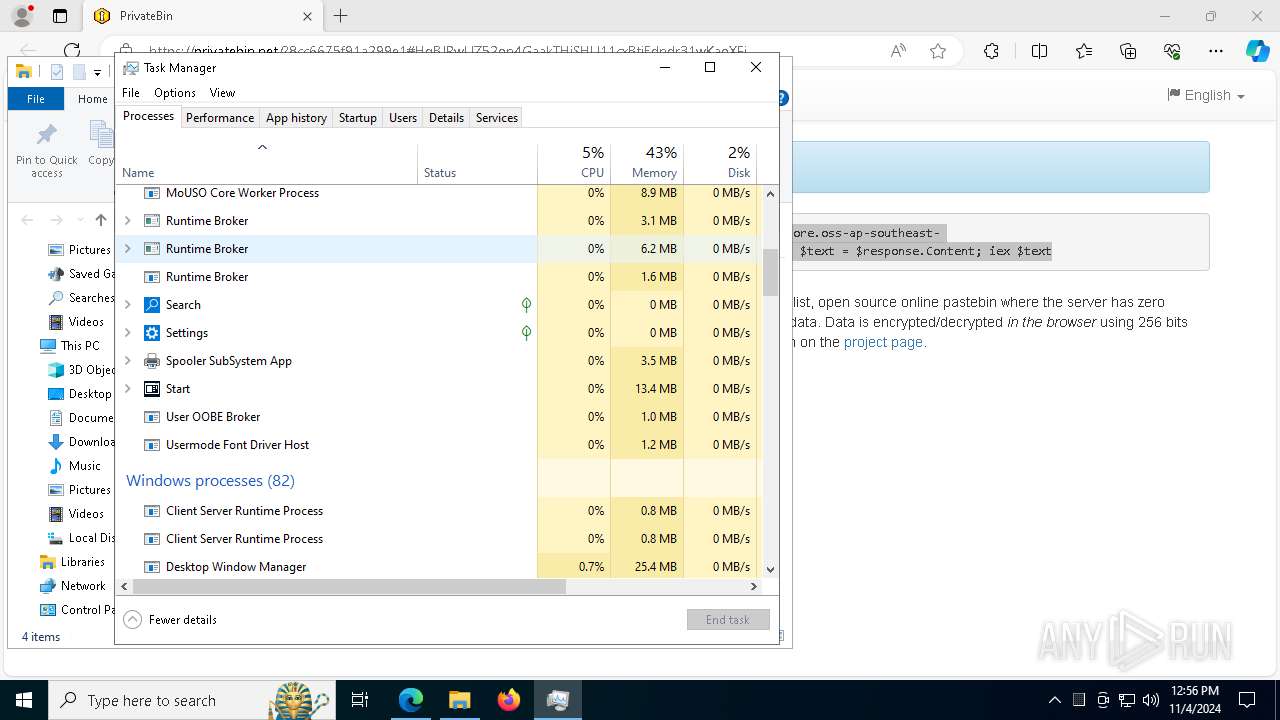Viewport: 1280px width, 720px height.
Task: Click the Search process icon
Action: [x=152, y=305]
